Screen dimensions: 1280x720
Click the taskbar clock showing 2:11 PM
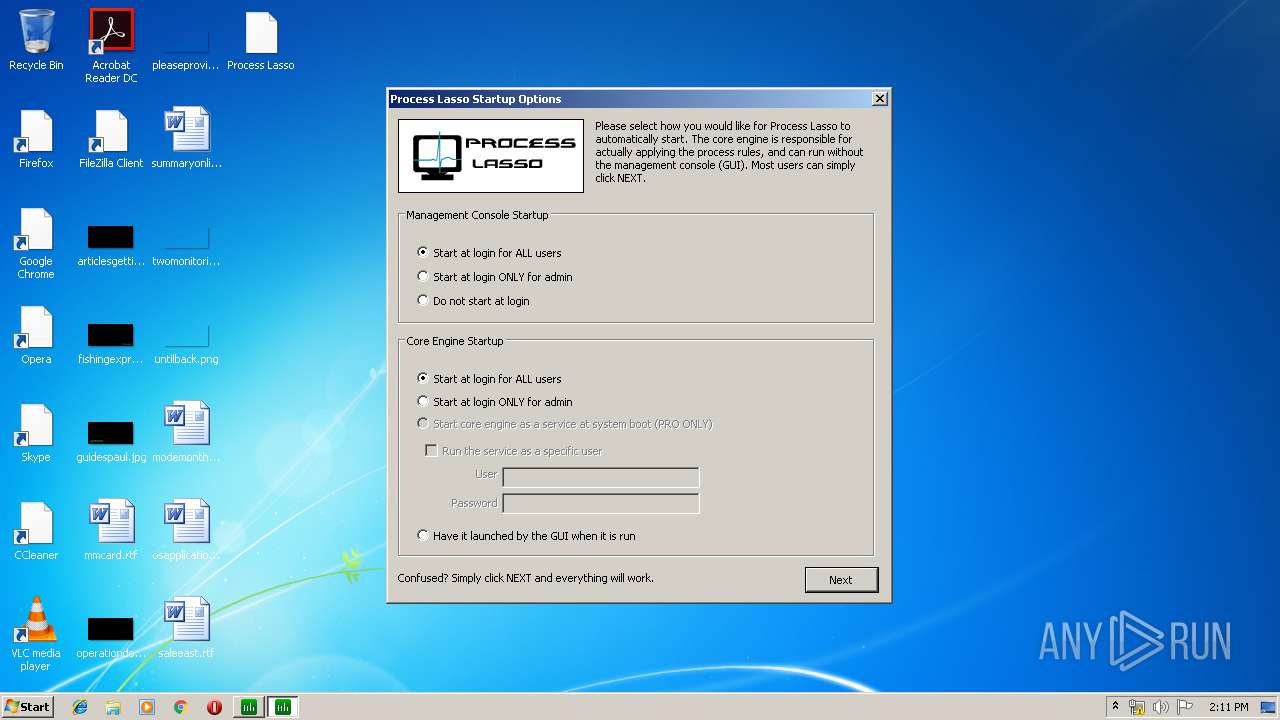pos(1228,707)
